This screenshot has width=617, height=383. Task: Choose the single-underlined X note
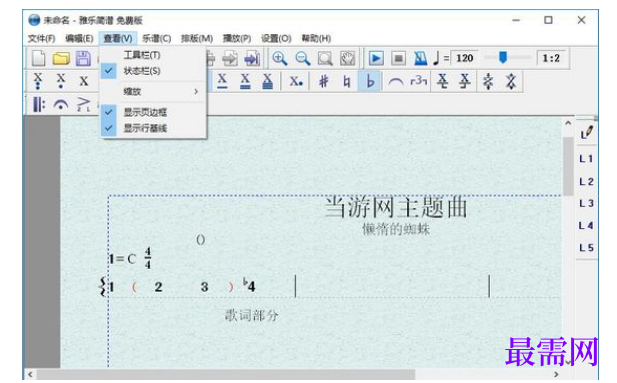pyautogui.click(x=222, y=81)
